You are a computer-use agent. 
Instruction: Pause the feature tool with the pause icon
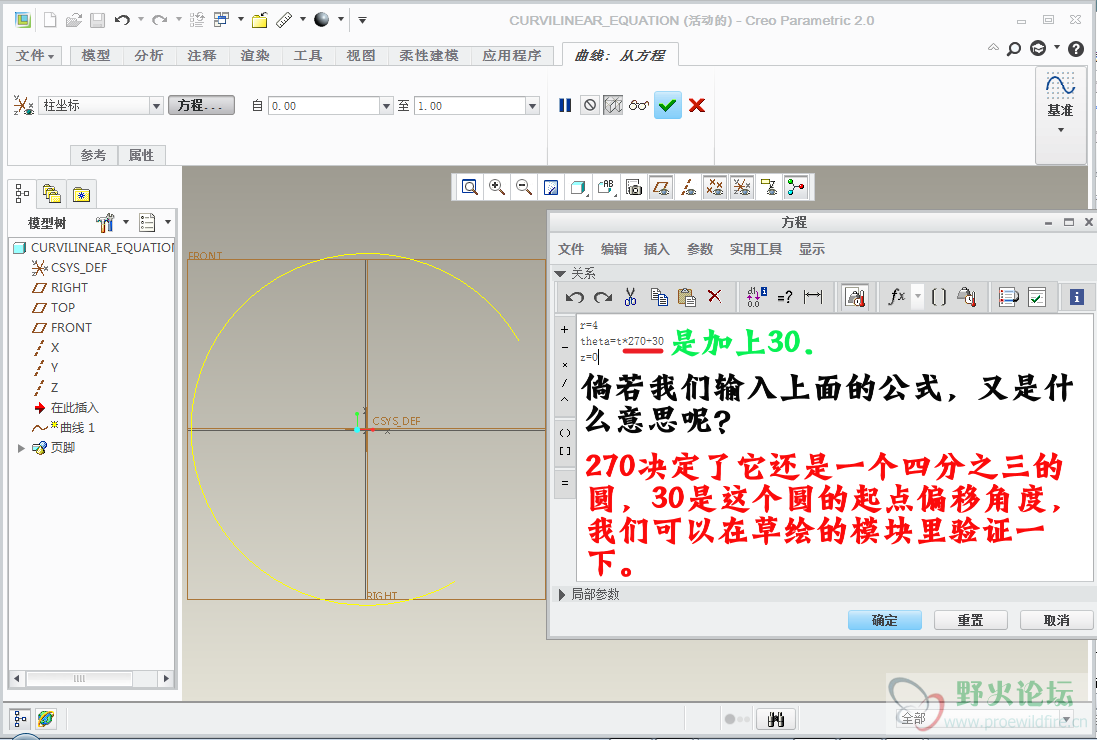click(565, 106)
